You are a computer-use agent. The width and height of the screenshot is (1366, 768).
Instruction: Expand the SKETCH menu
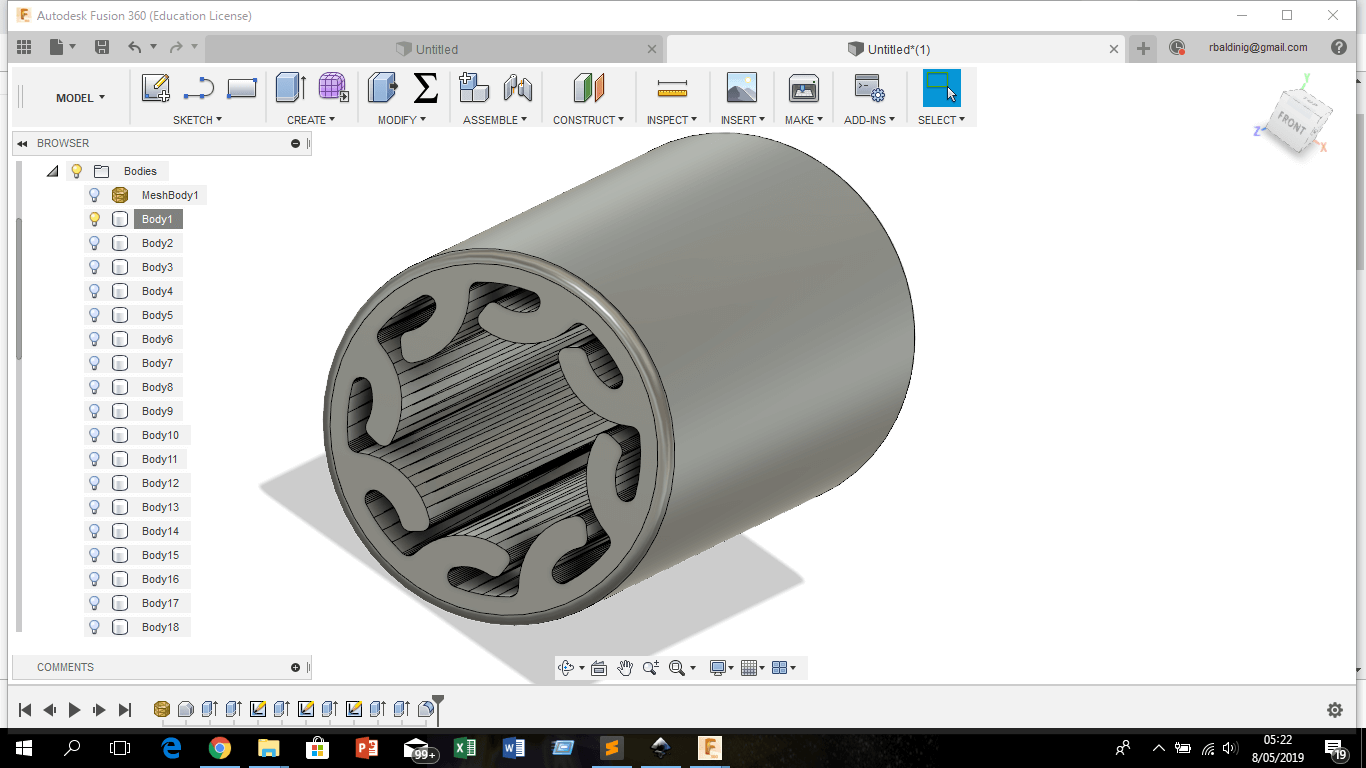pos(197,120)
